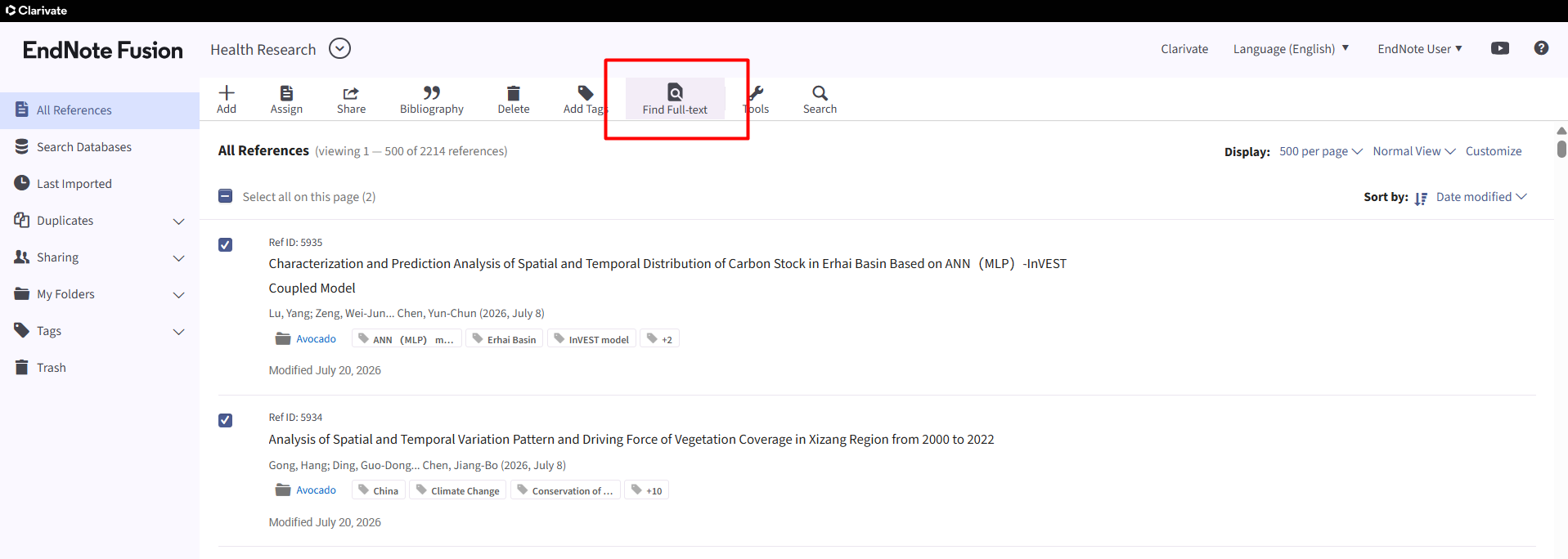
Task: Click the EndNote Fusion logo
Action: 103,50
